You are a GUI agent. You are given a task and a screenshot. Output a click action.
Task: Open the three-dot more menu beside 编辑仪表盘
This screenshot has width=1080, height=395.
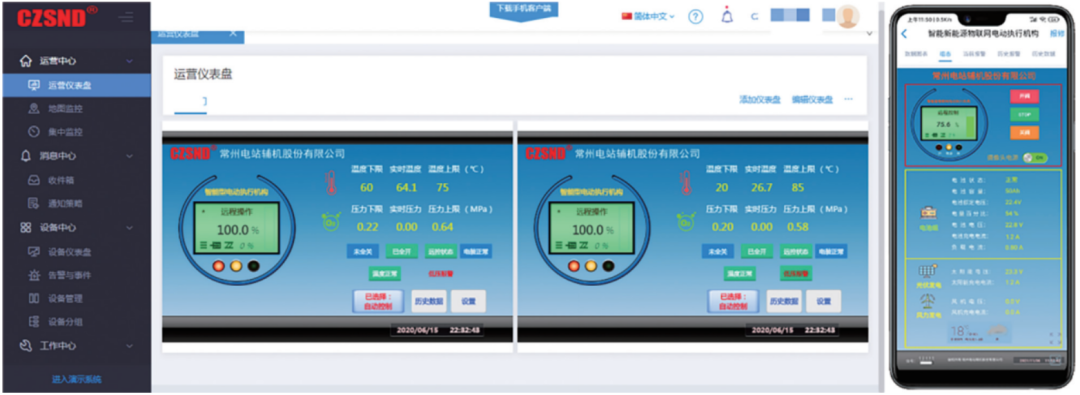pyautogui.click(x=849, y=99)
